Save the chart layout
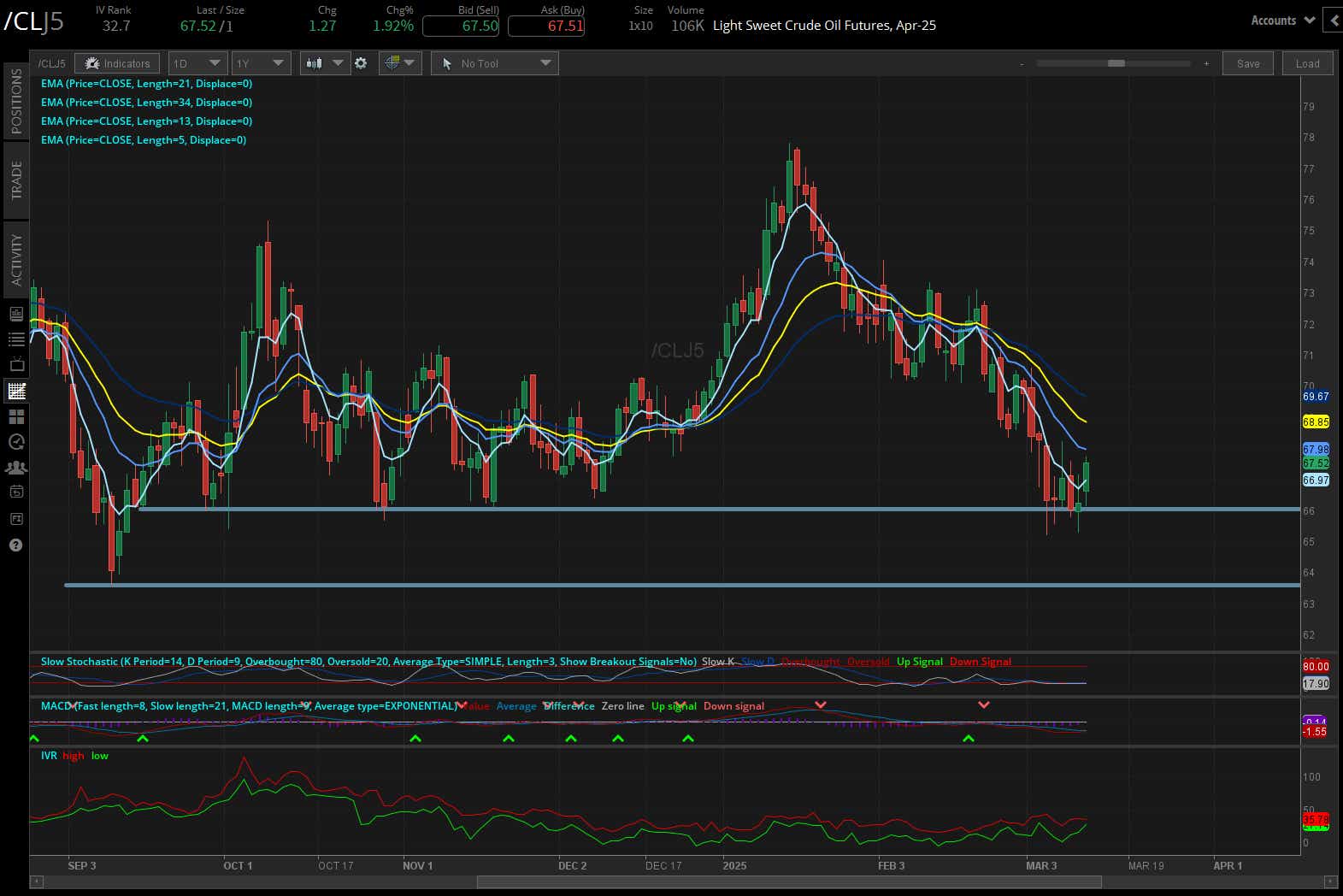The height and width of the screenshot is (896, 1343). pos(1248,63)
